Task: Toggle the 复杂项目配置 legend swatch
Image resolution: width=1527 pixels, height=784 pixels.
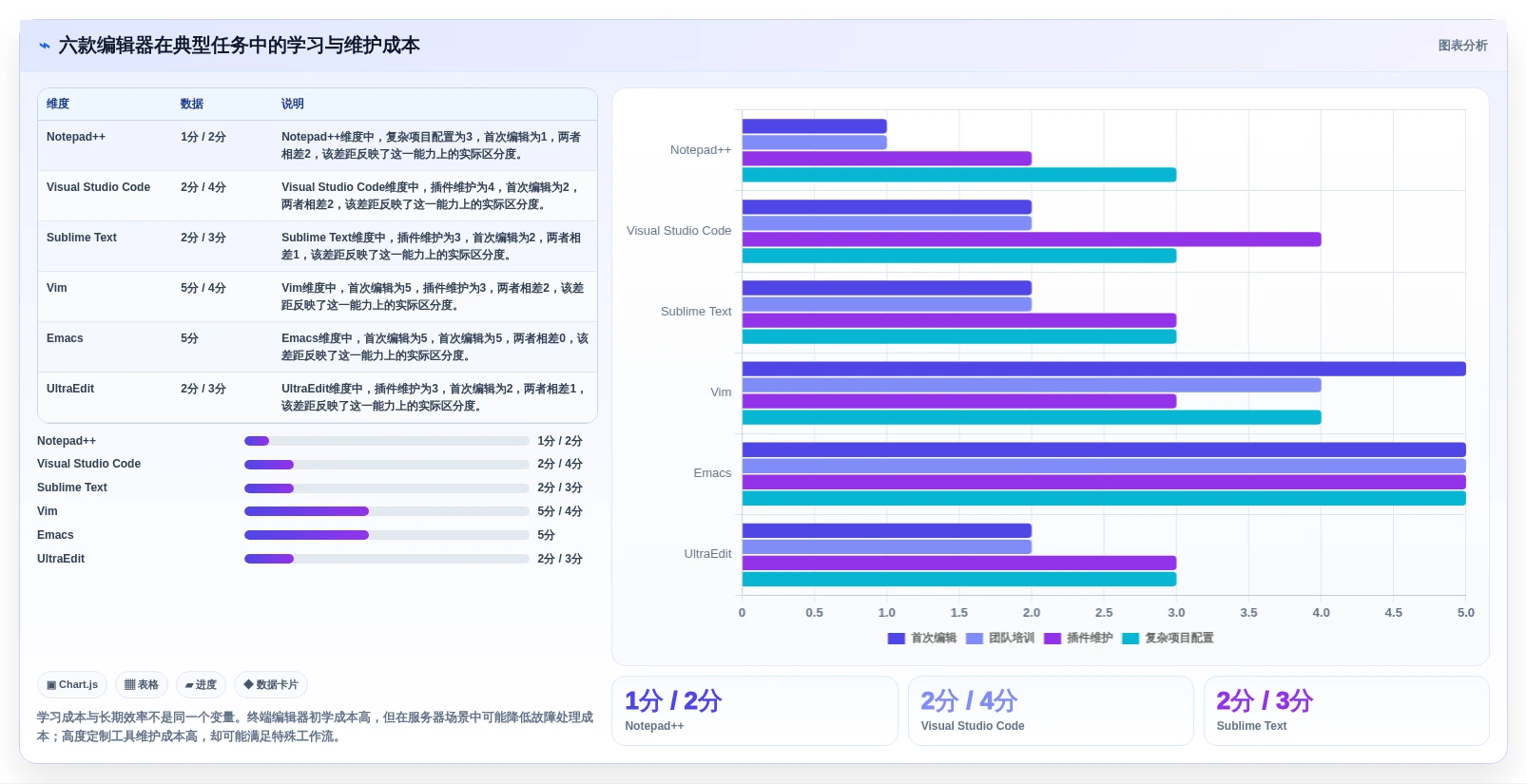Action: click(x=1131, y=639)
